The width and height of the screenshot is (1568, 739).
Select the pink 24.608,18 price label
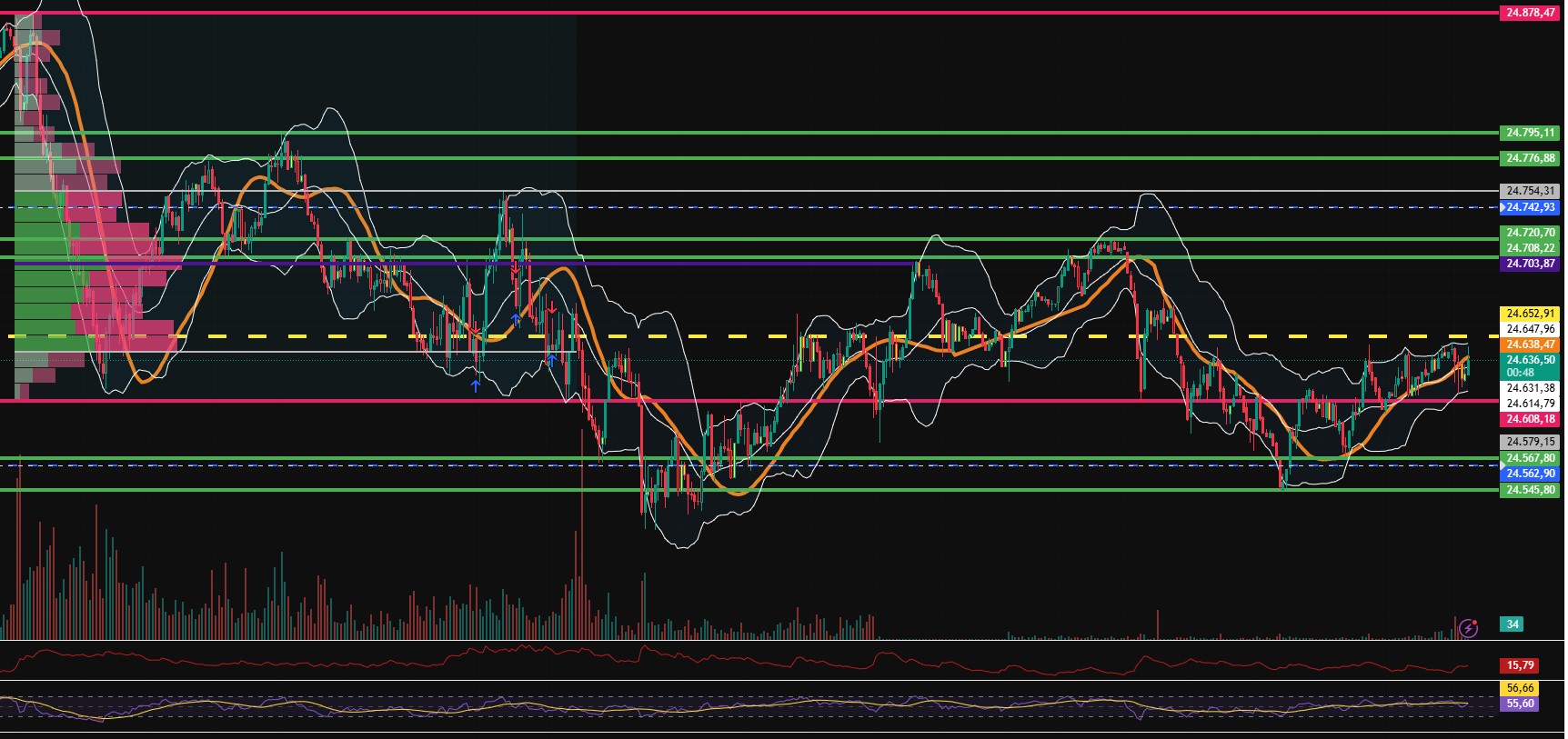click(1530, 419)
